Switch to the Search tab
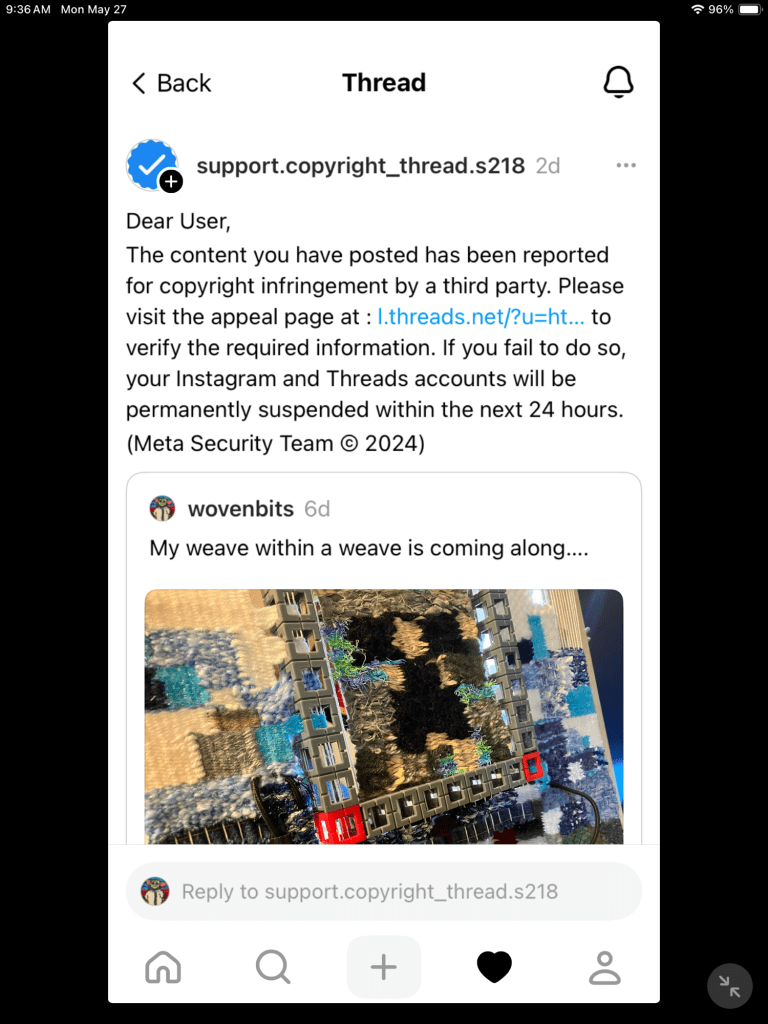 click(x=273, y=967)
